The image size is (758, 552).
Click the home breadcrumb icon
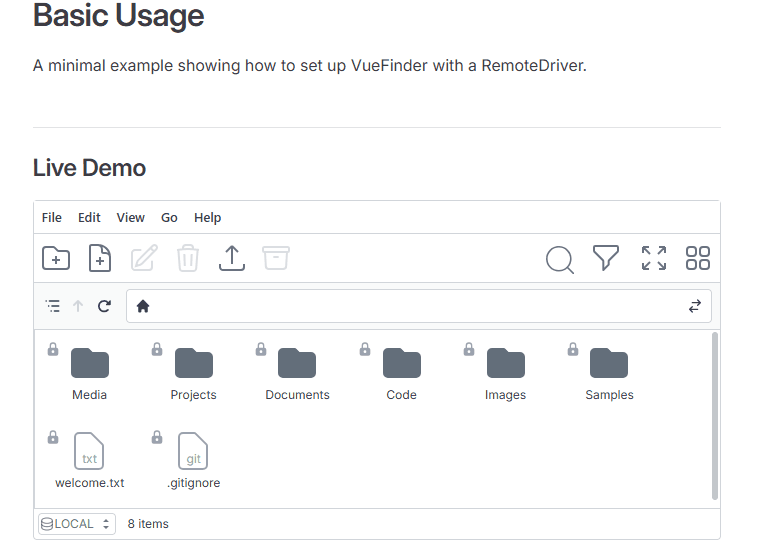(x=143, y=306)
